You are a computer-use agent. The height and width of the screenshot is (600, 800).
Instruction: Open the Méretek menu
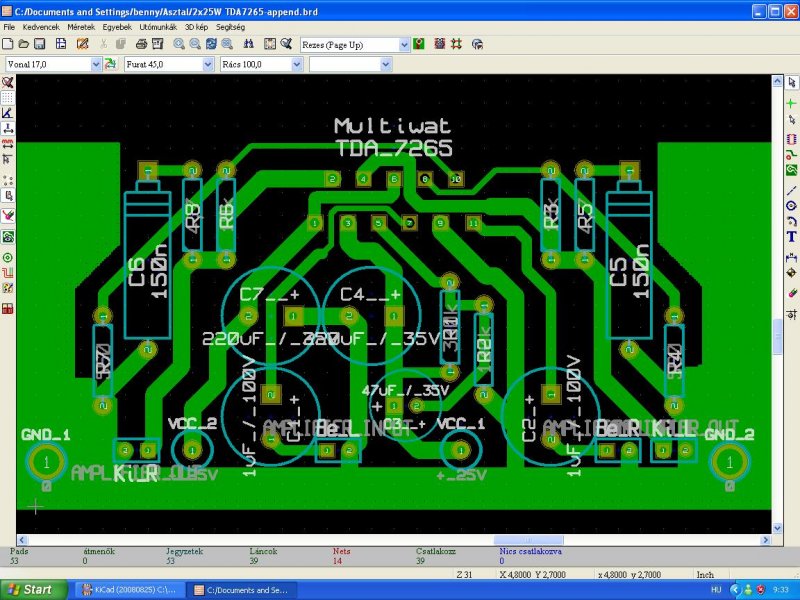[81, 27]
